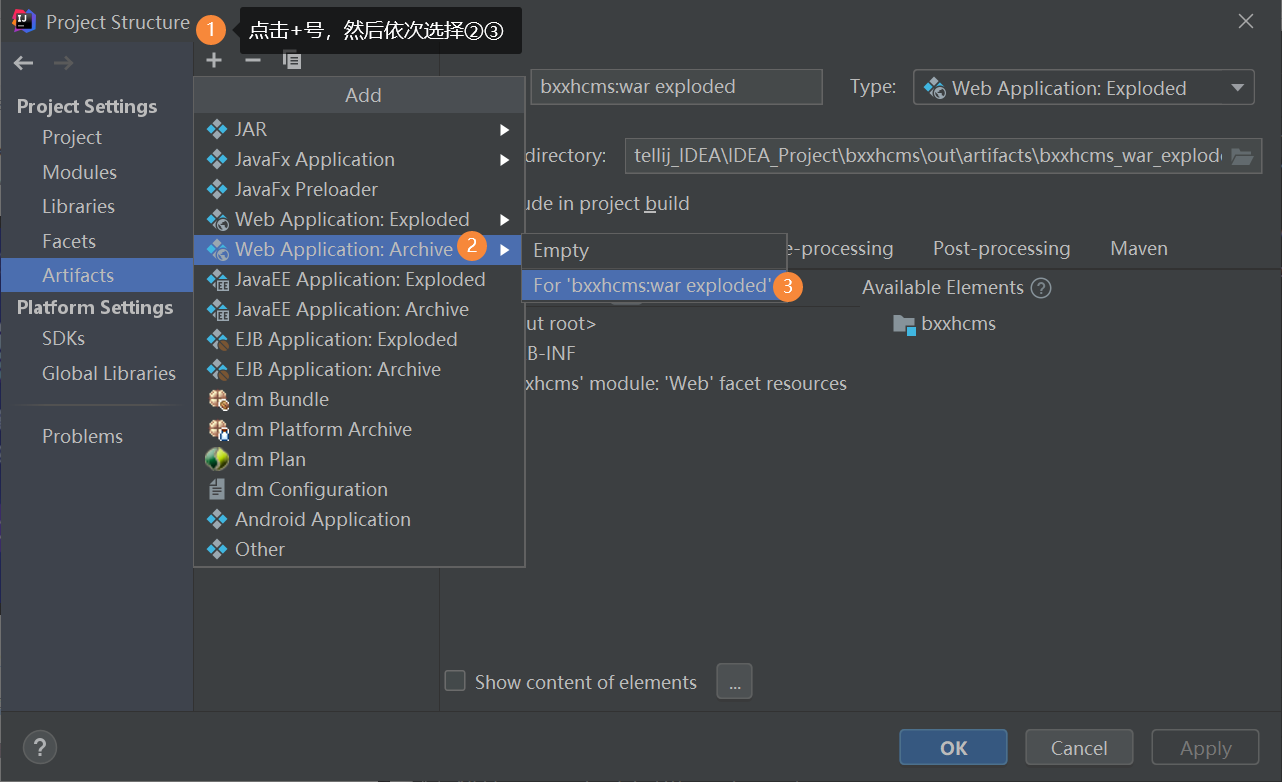
Task: Click the add artifact plus icon
Action: (213, 60)
